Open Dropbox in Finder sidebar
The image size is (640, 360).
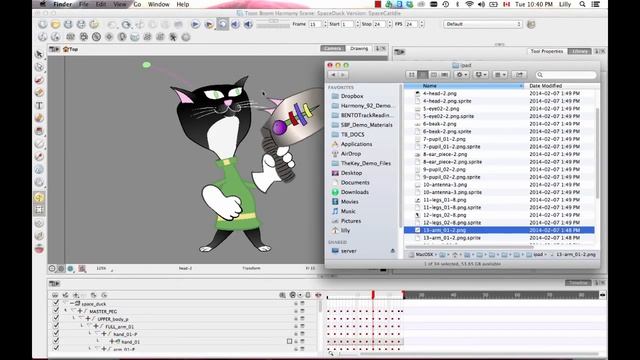tap(352, 96)
